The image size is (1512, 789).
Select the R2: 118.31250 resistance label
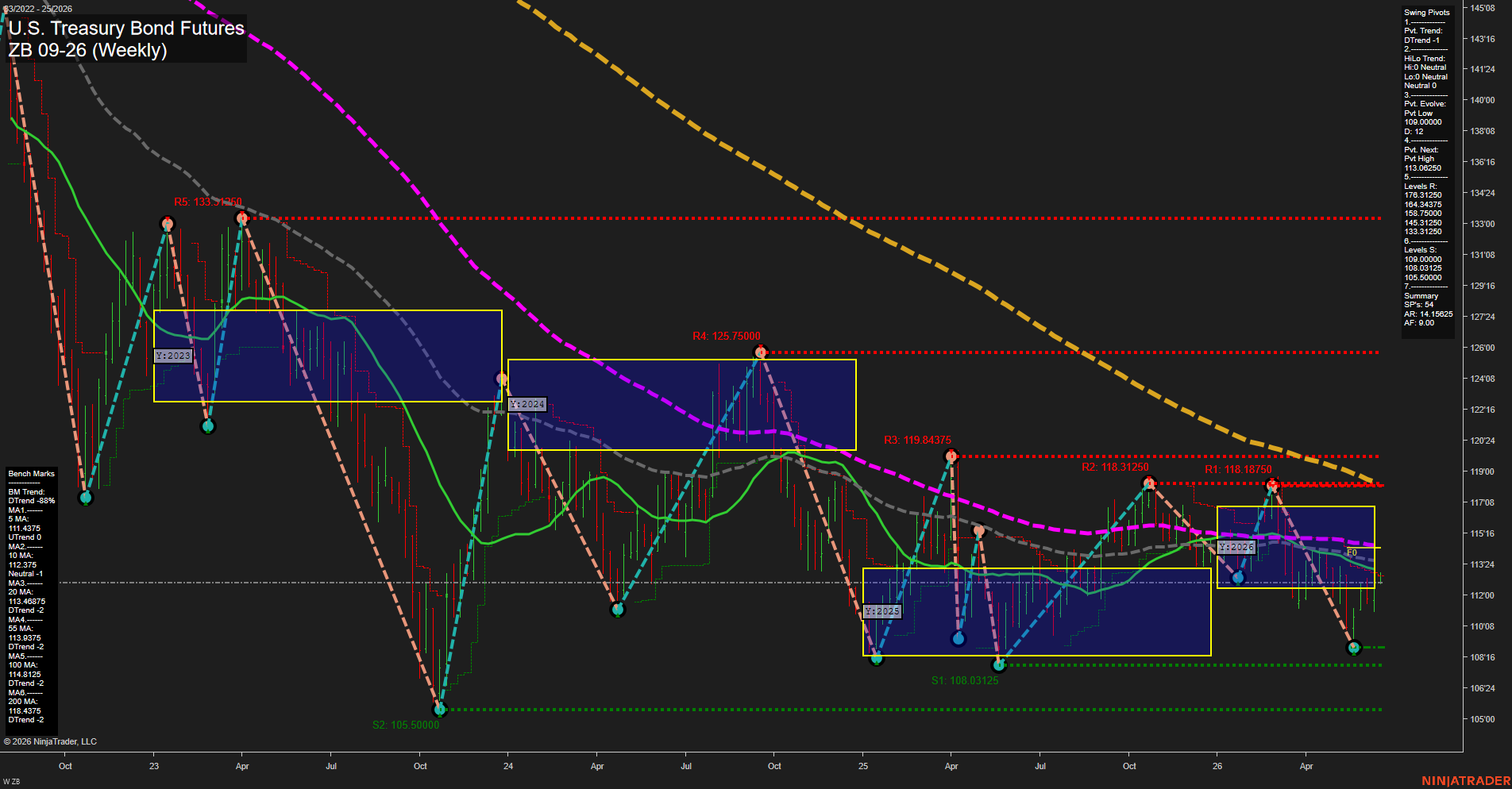click(x=1115, y=468)
